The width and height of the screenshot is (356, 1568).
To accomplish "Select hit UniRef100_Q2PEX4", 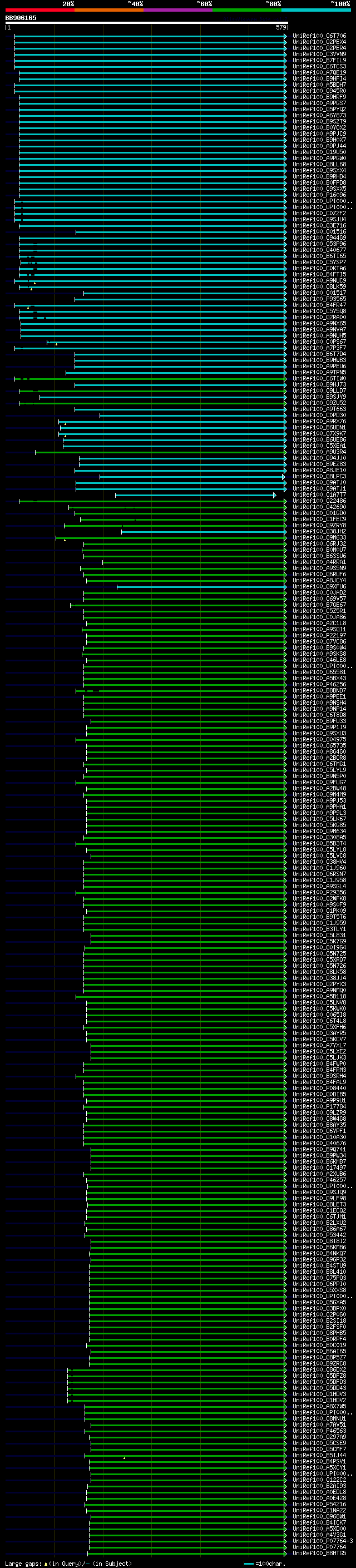I will (319, 42).
